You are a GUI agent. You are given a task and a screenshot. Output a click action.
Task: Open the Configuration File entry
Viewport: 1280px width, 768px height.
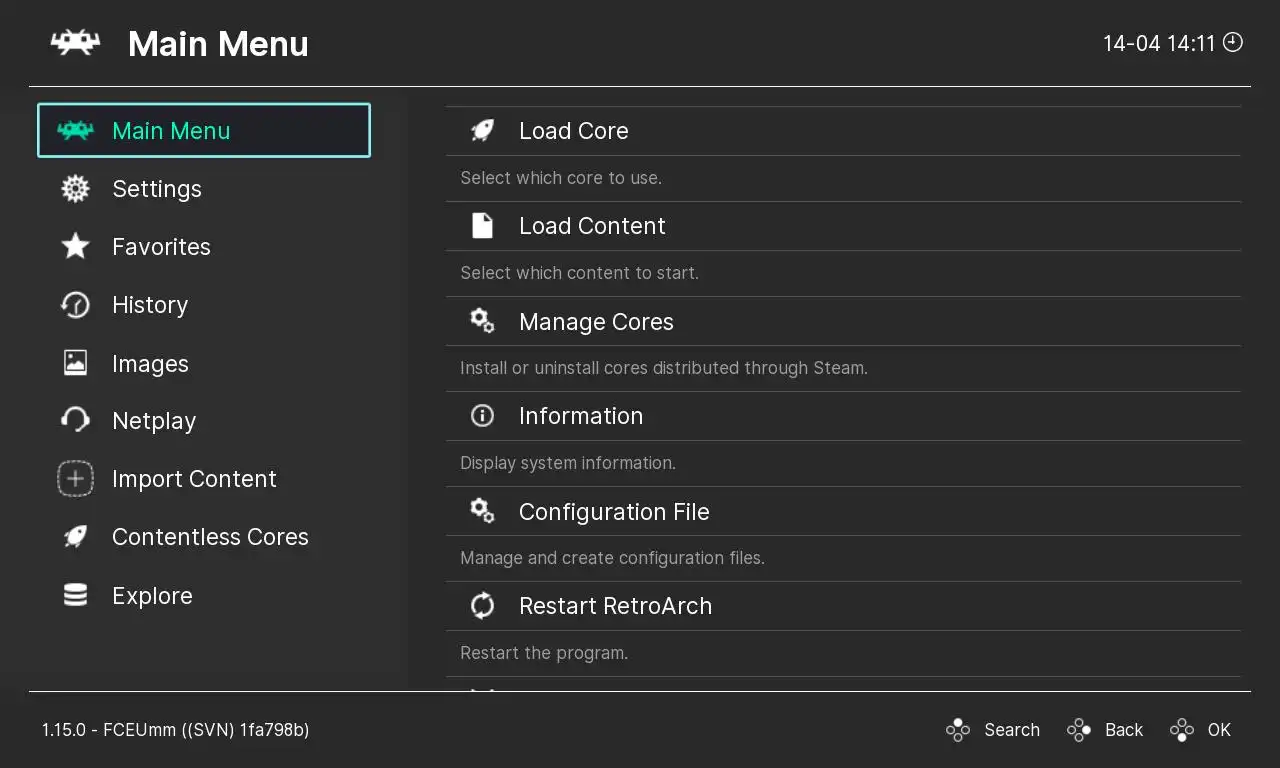point(614,512)
